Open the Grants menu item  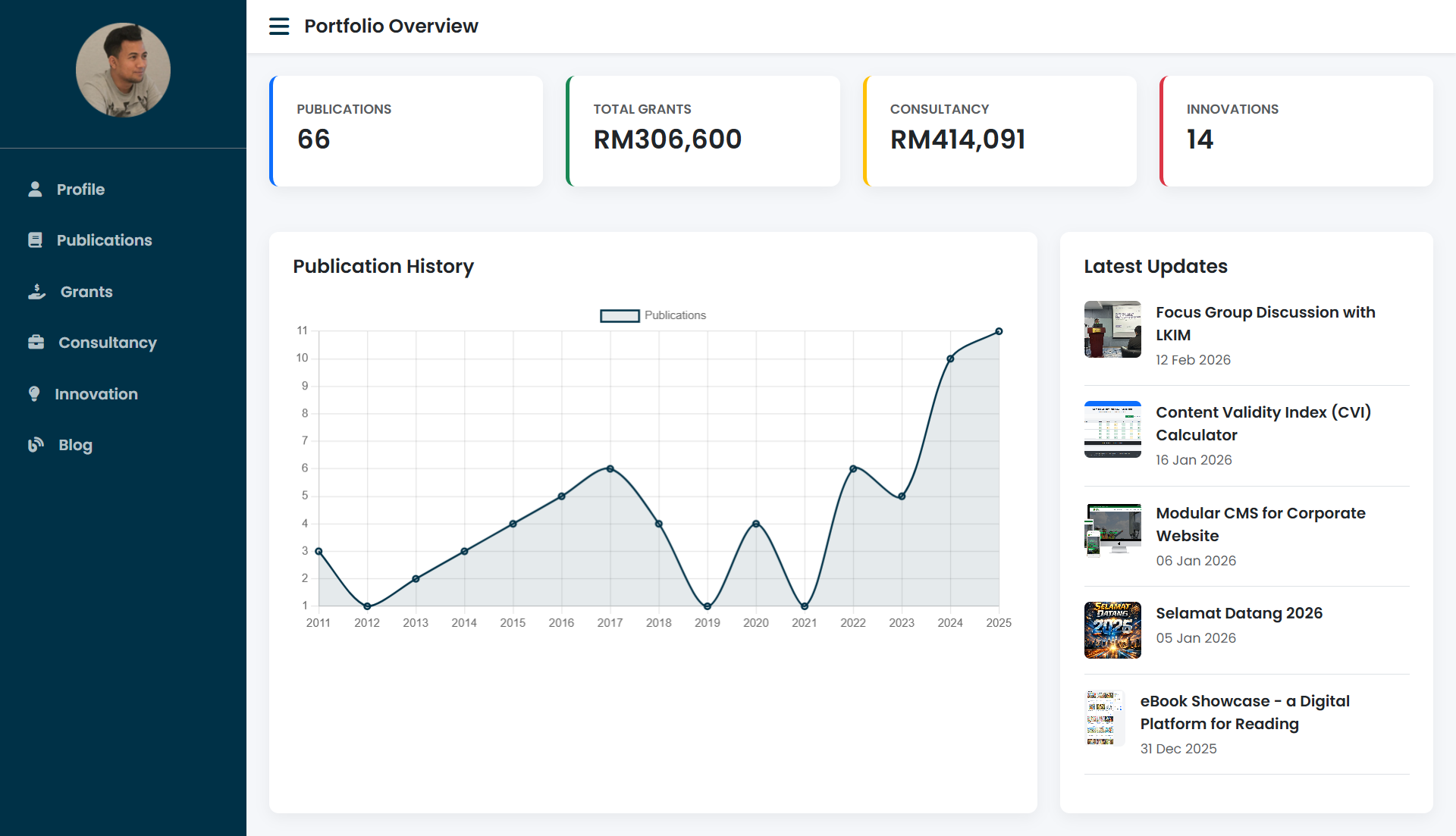click(86, 292)
